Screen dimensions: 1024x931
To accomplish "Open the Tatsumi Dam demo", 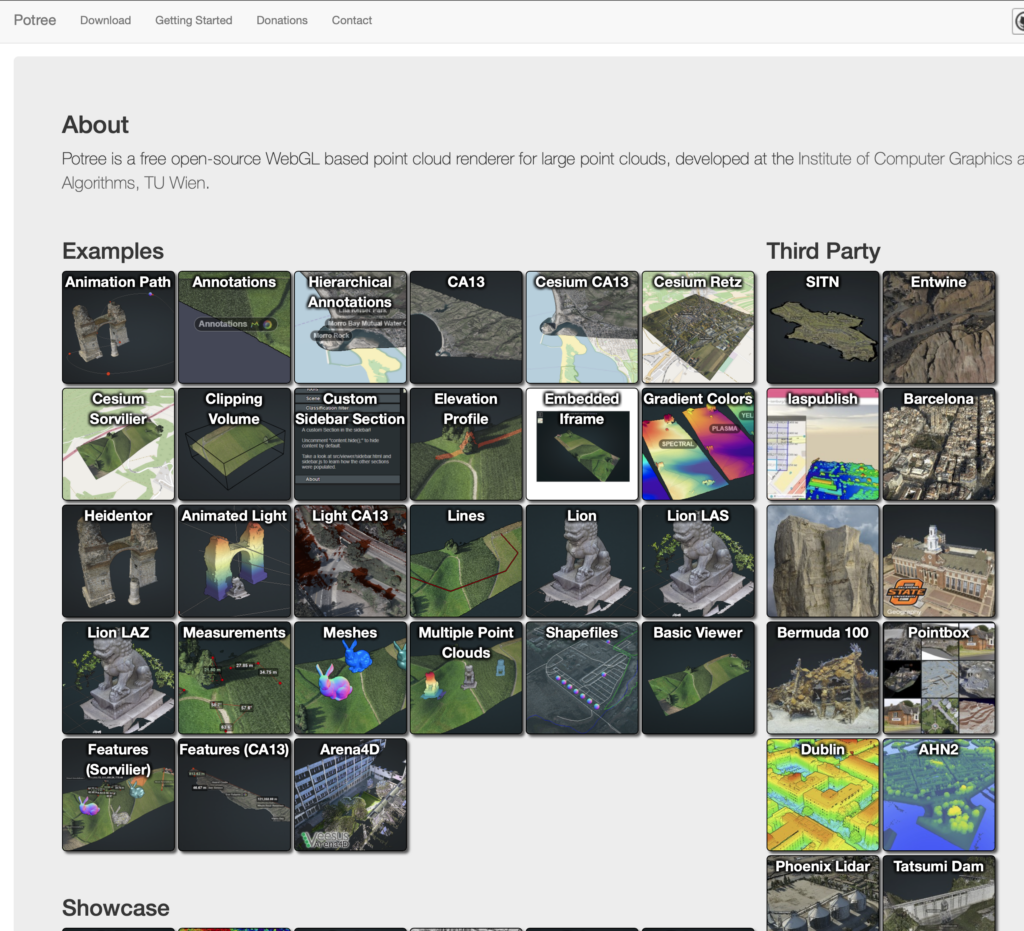I will 939,893.
